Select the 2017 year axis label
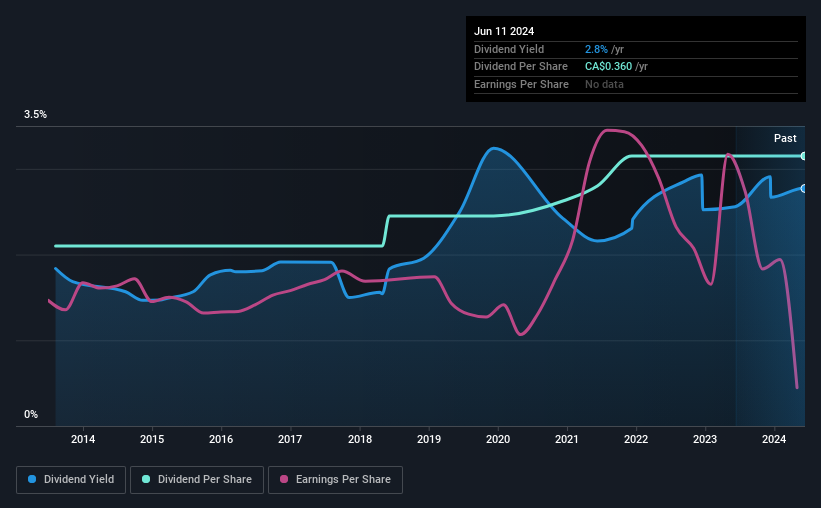The height and width of the screenshot is (508, 821). pyautogui.click(x=290, y=439)
